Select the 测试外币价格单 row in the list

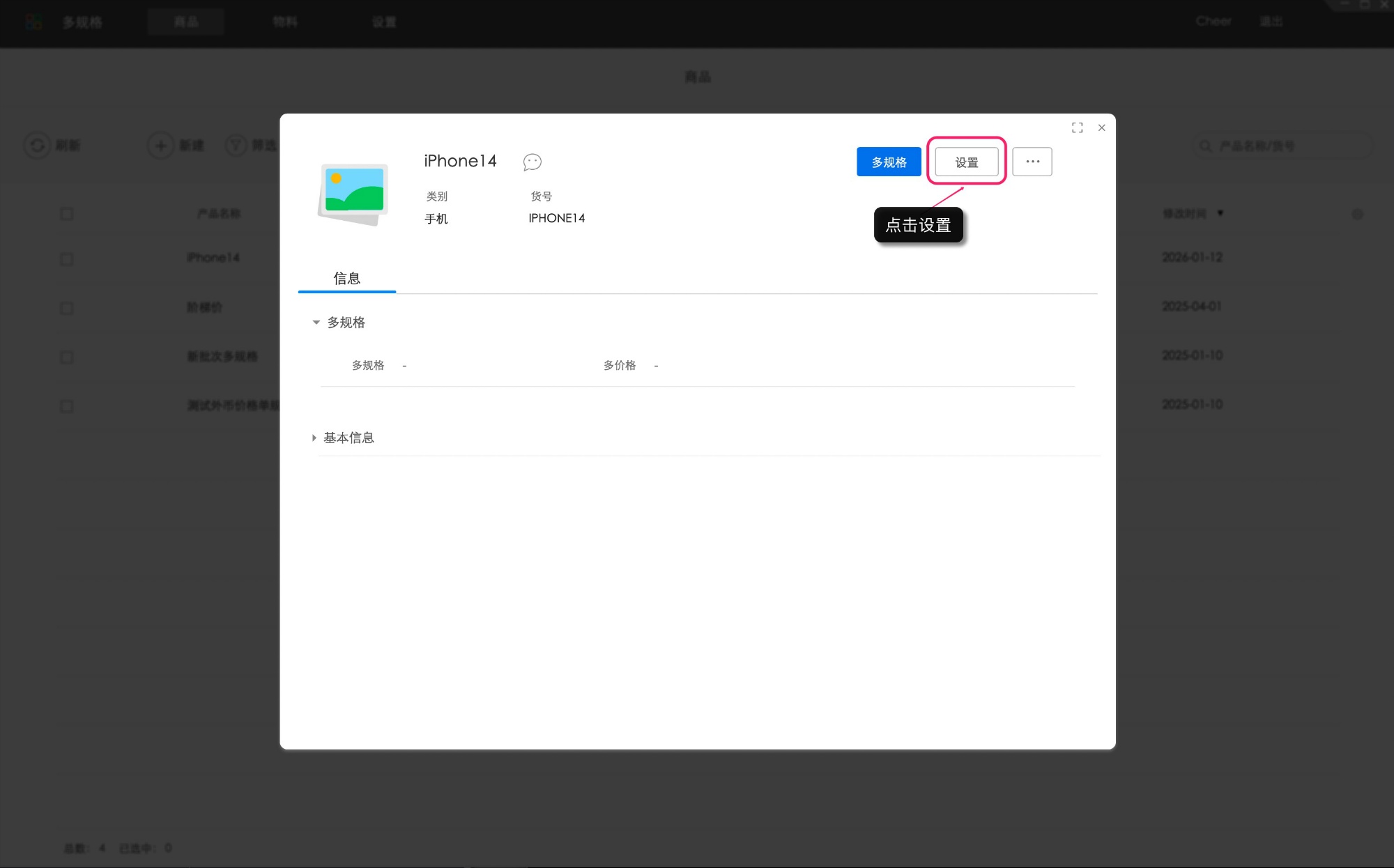click(x=233, y=405)
